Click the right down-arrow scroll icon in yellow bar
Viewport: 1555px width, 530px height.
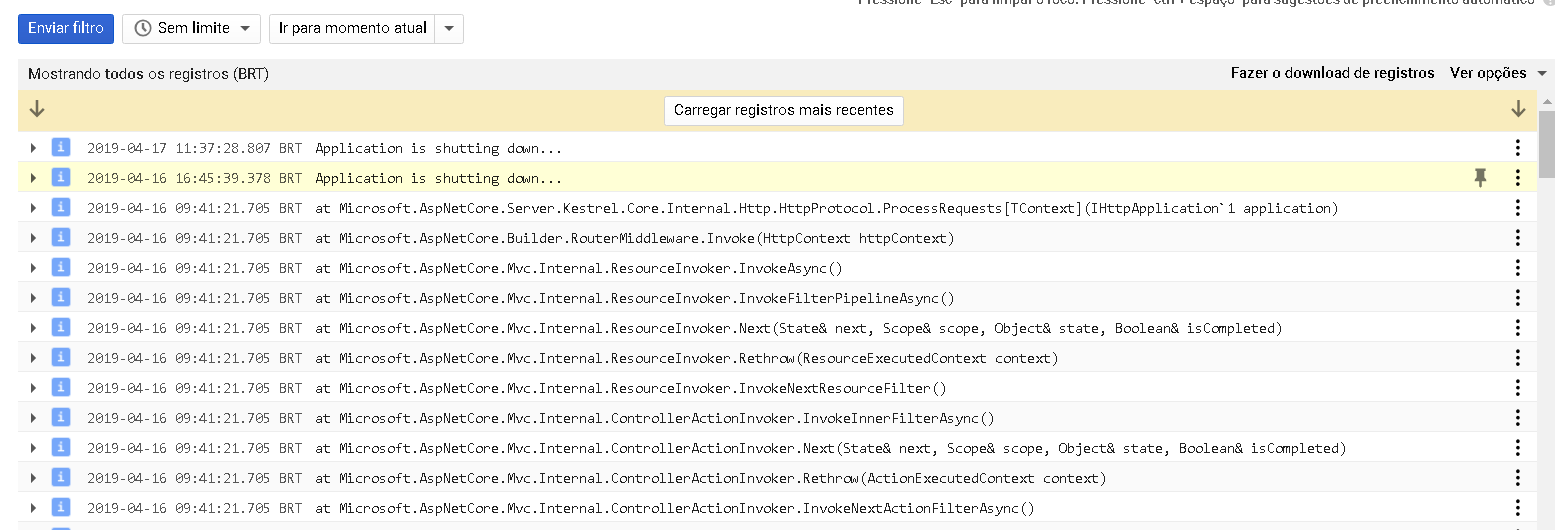tap(1518, 109)
